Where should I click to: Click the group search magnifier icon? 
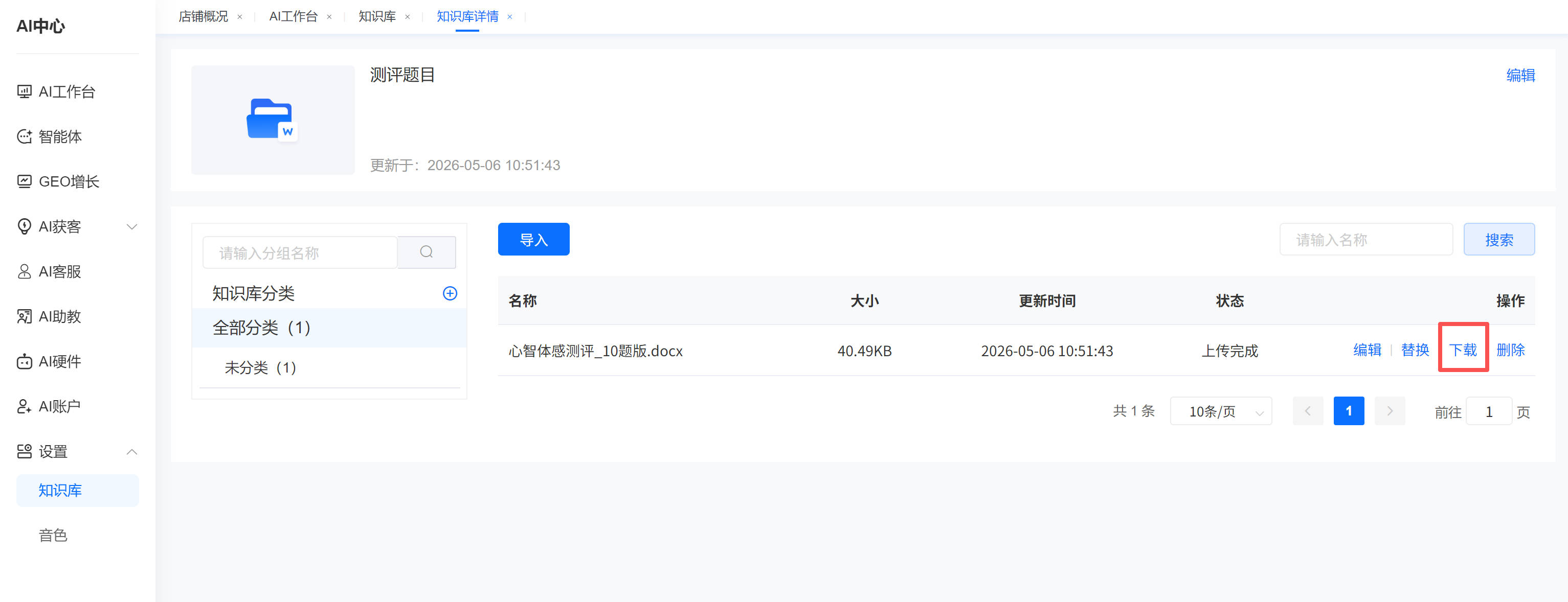(427, 252)
